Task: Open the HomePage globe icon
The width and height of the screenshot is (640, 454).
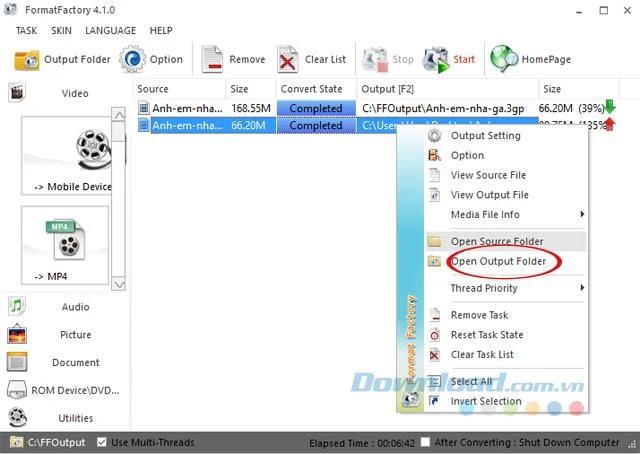Action: [504, 59]
